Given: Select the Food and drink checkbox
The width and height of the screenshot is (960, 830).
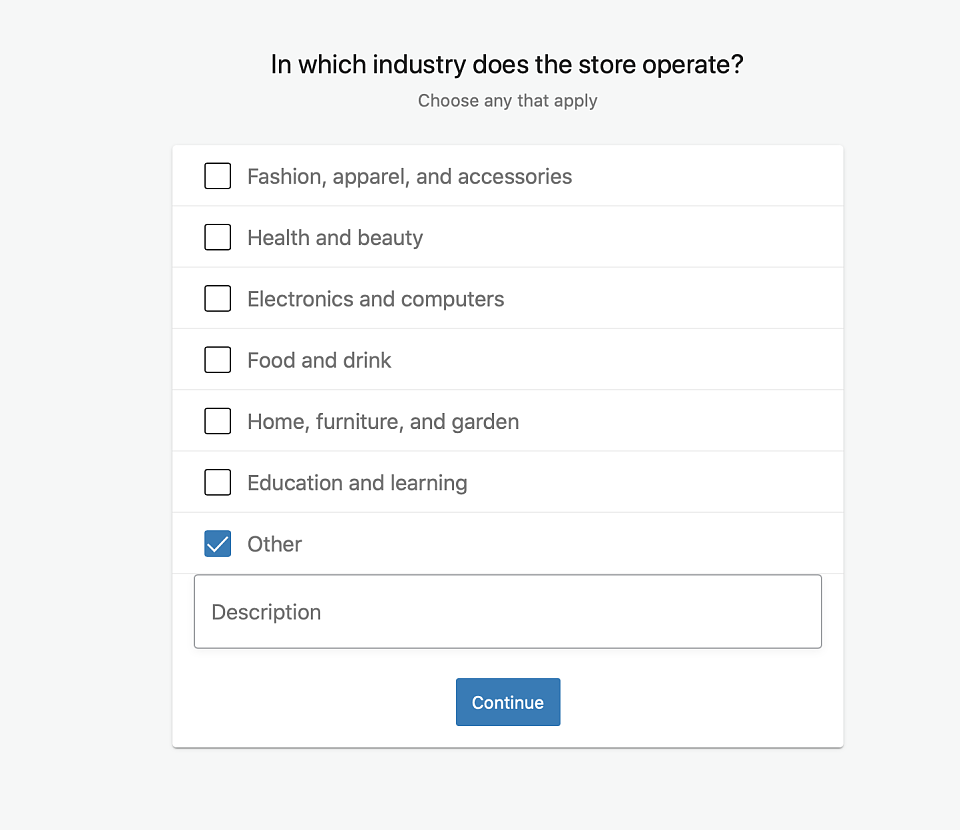Looking at the screenshot, I should pos(217,359).
